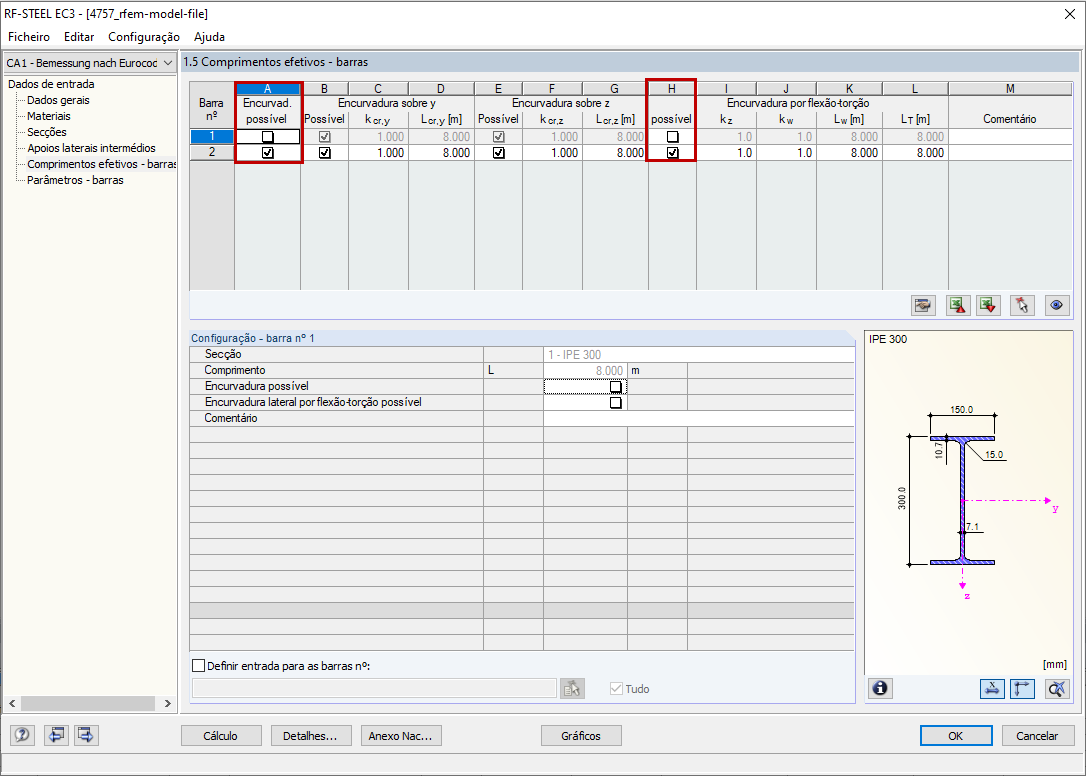Select 'Secções' in the tree
This screenshot has width=1086, height=776.
[46, 132]
